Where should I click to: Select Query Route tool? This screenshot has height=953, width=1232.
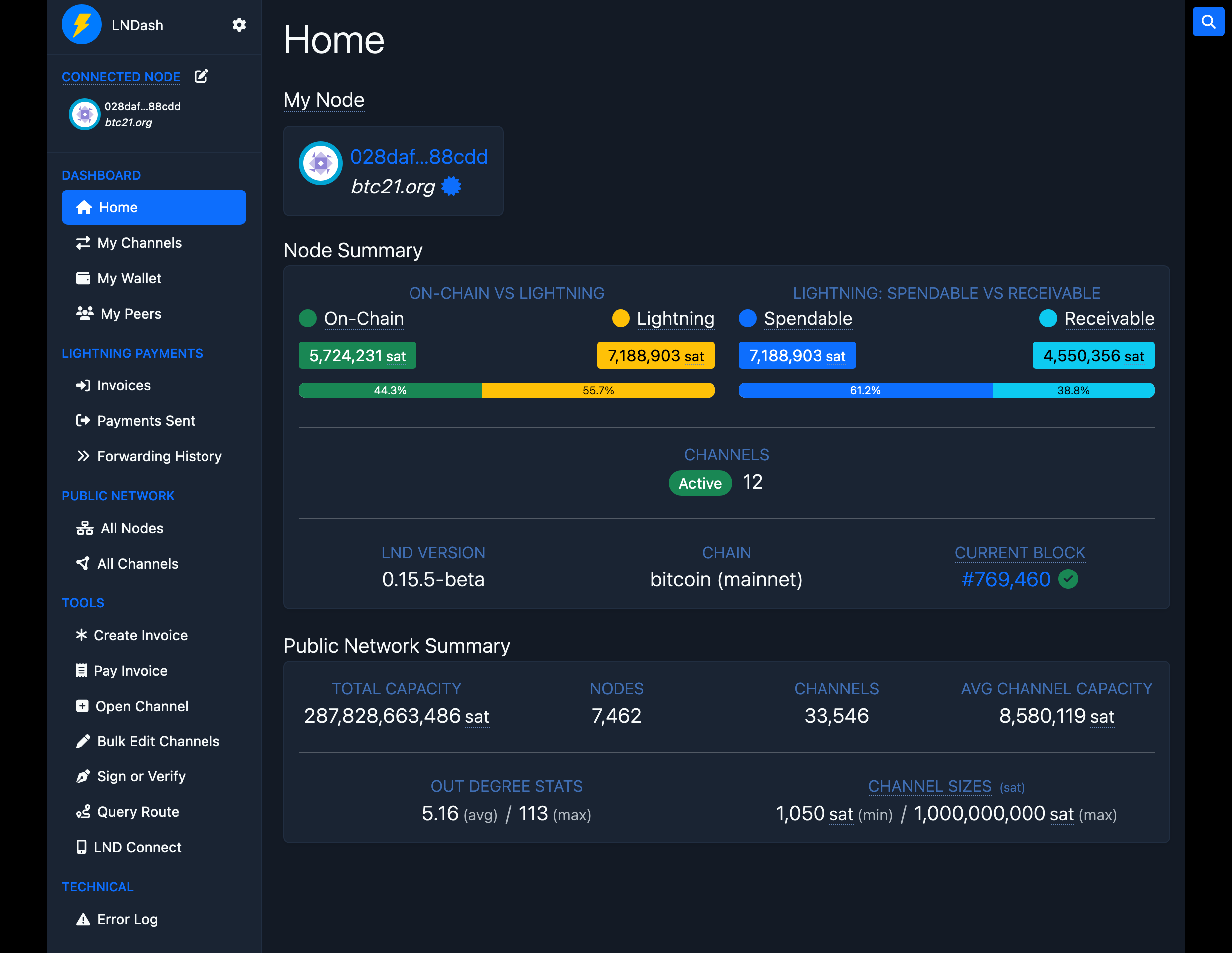click(x=138, y=812)
